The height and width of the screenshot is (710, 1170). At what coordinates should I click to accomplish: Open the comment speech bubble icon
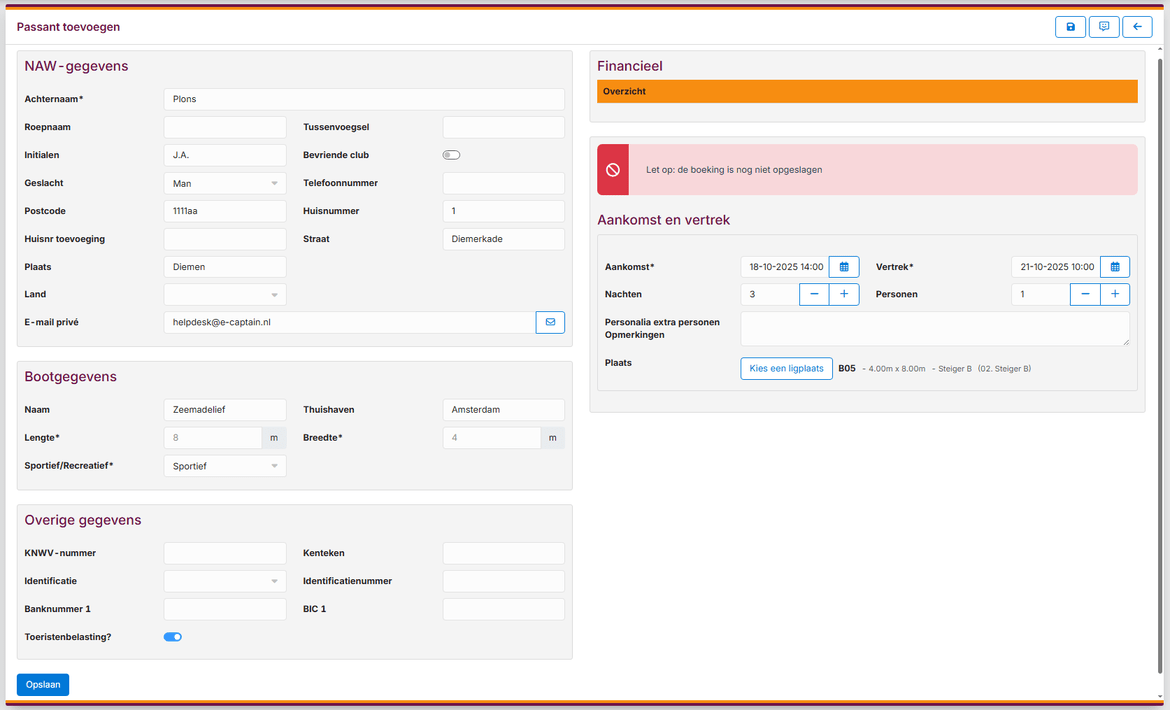coord(1104,27)
